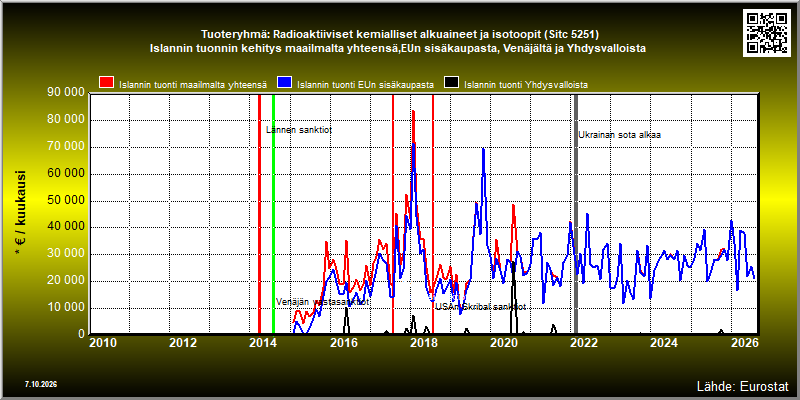Click the QR code image
Screen dimensions: 800x400
click(768, 32)
